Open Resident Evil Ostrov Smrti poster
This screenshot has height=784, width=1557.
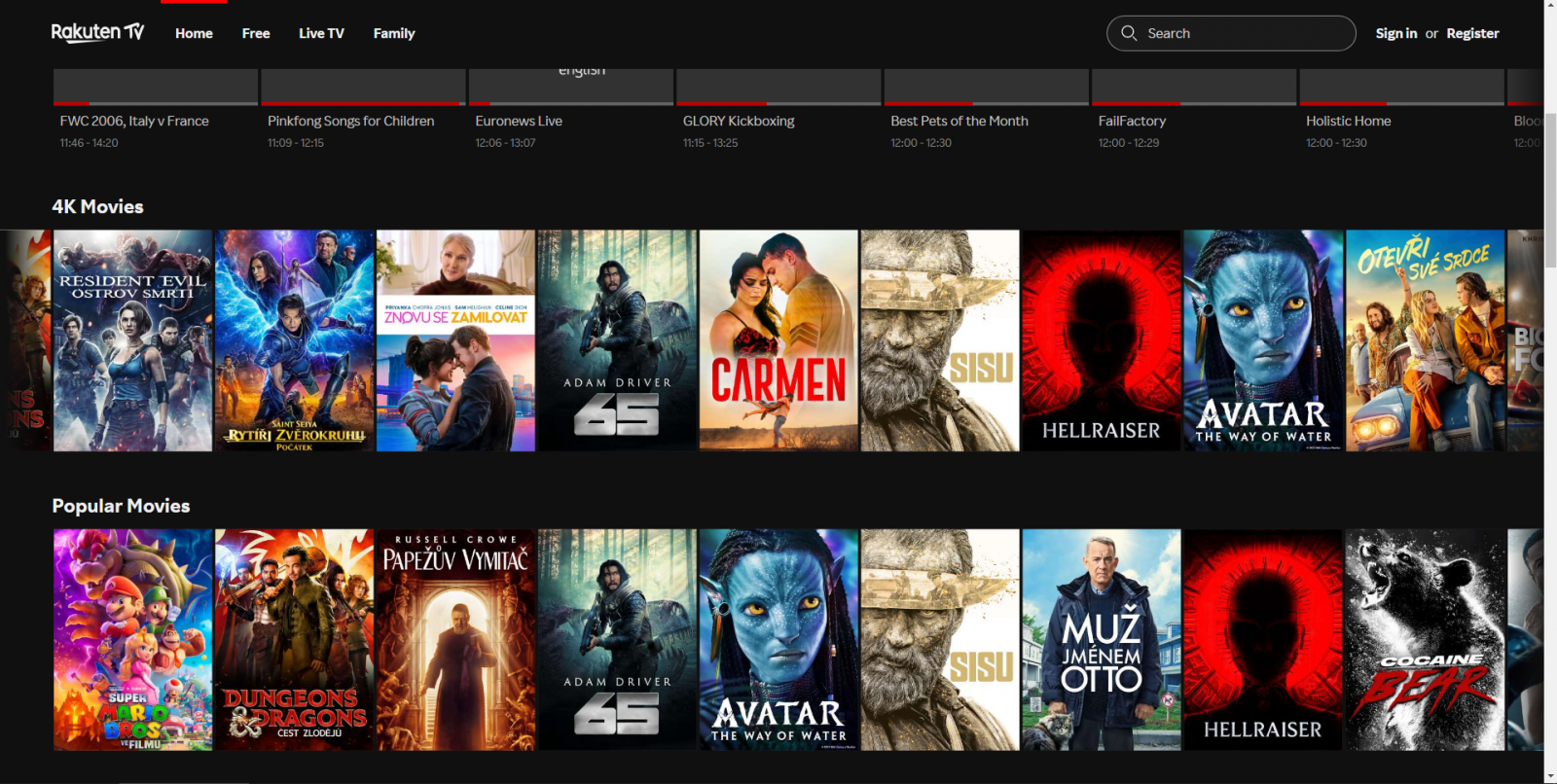click(x=132, y=340)
